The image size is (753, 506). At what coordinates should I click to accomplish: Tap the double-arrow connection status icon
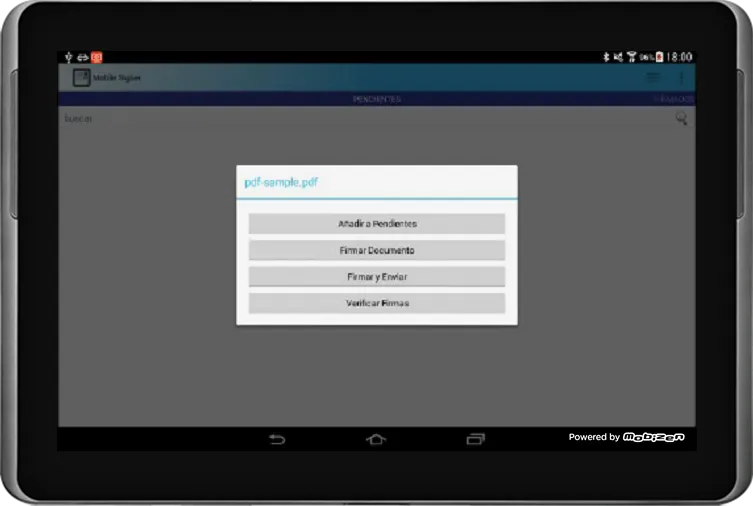coord(83,57)
